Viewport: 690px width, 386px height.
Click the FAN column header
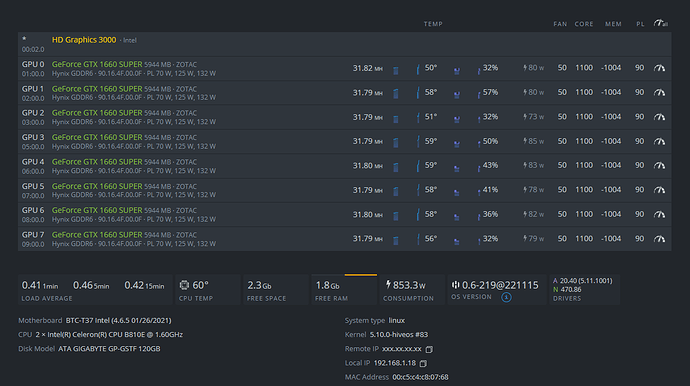(x=560, y=24)
